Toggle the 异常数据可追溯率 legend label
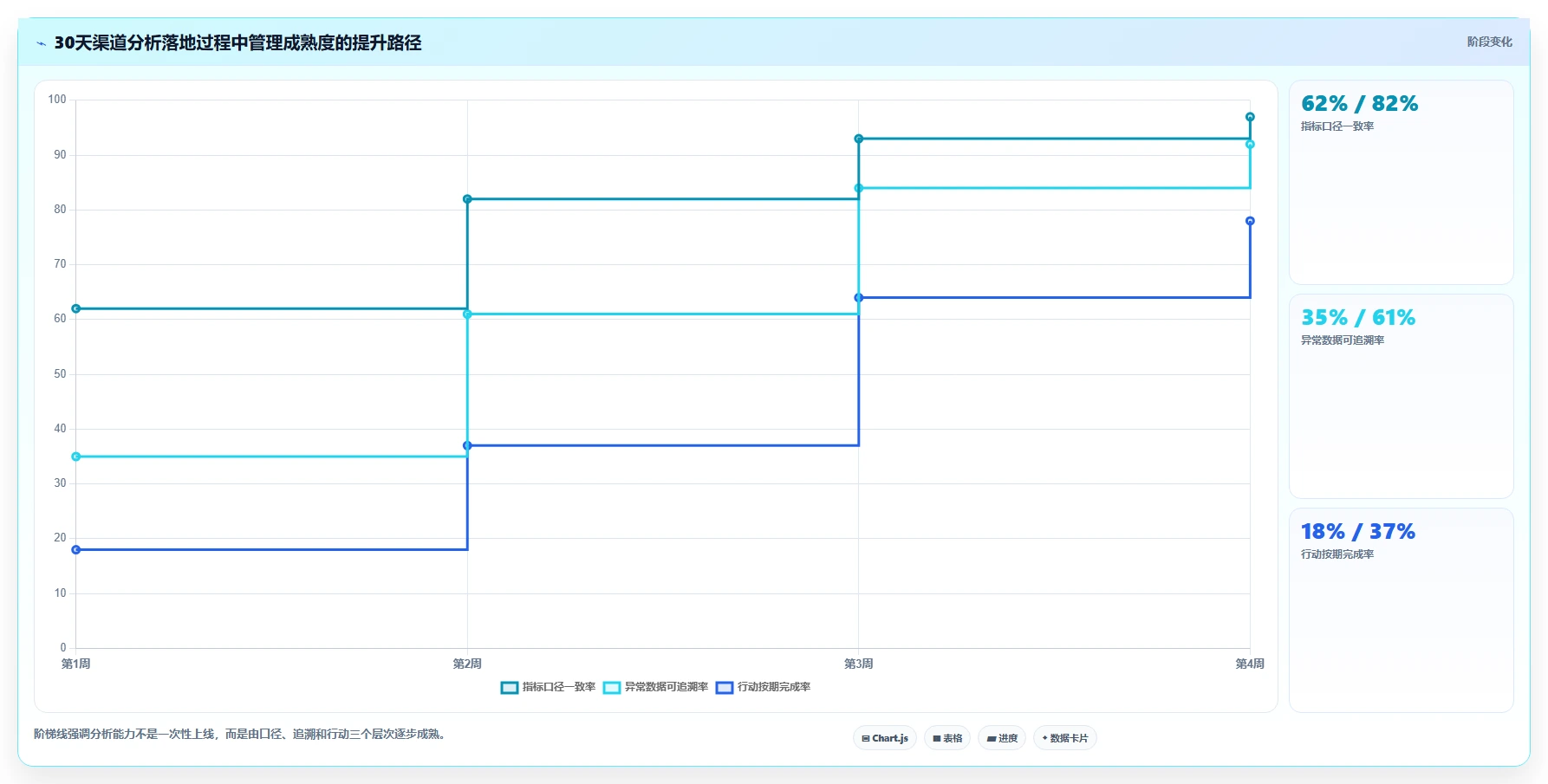This screenshot has width=1548, height=784. [667, 687]
